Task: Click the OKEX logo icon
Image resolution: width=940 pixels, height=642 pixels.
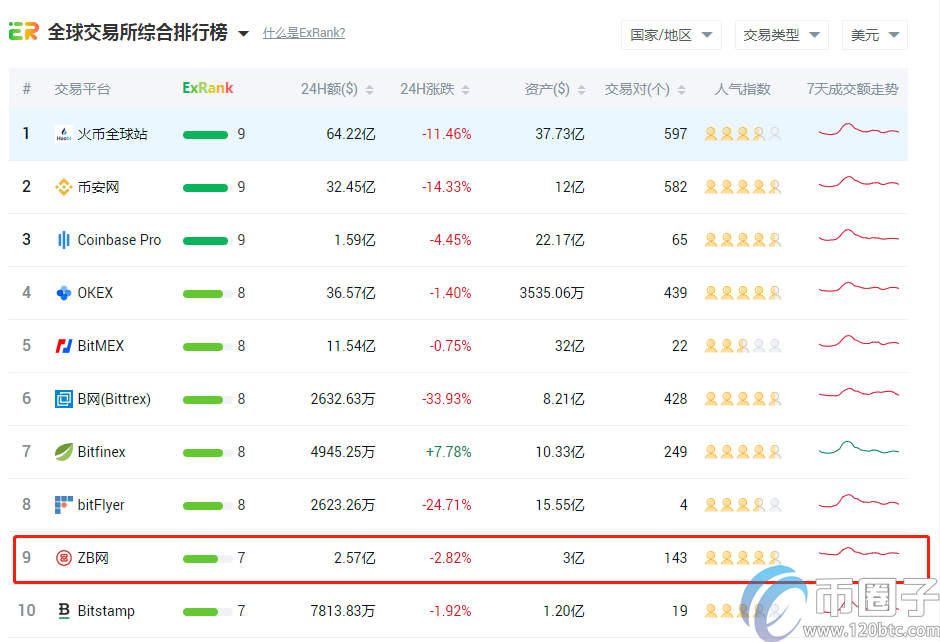Action: click(63, 293)
